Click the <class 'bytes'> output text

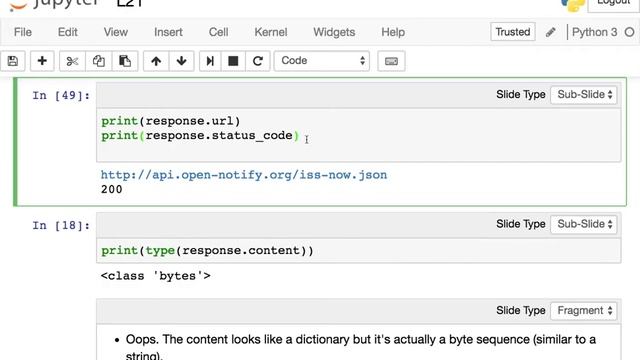156,276
